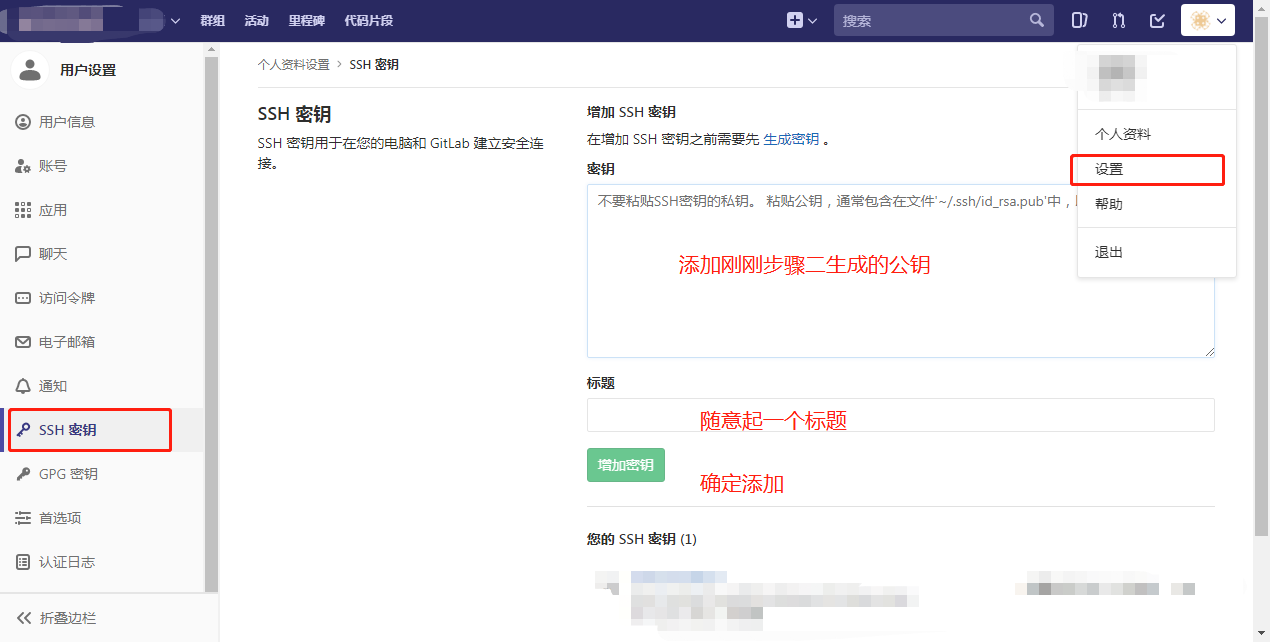1270x642 pixels.
Task: Open 代码片段 in the top navigation
Action: [x=368, y=20]
